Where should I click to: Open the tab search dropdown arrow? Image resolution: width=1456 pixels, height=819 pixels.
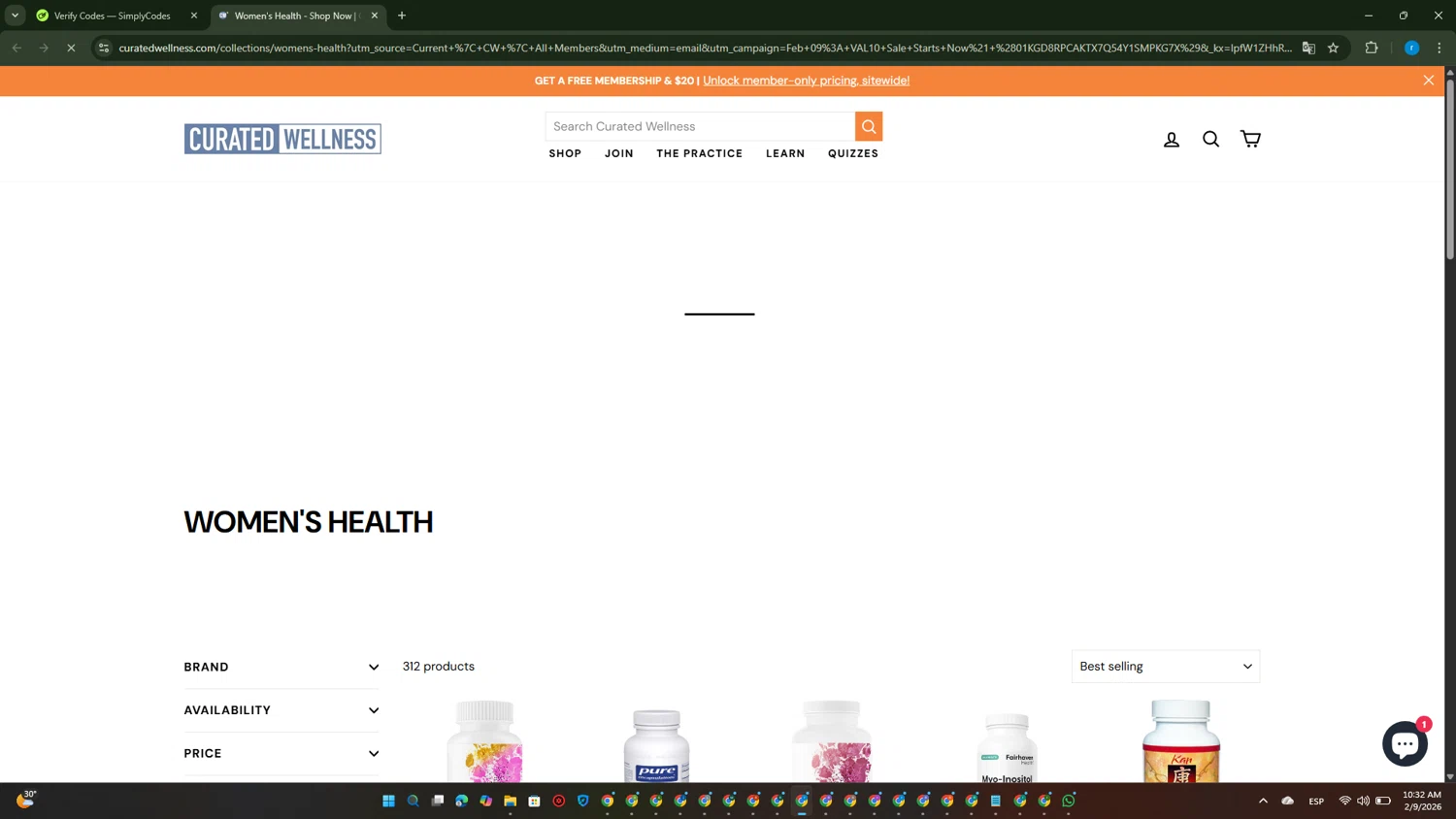15,16
